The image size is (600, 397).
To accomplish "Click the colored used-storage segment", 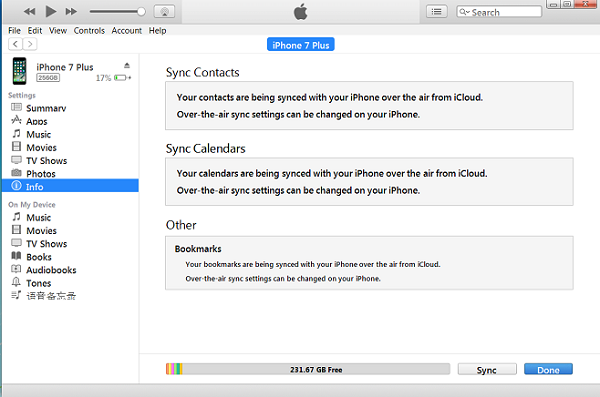I will [x=174, y=369].
